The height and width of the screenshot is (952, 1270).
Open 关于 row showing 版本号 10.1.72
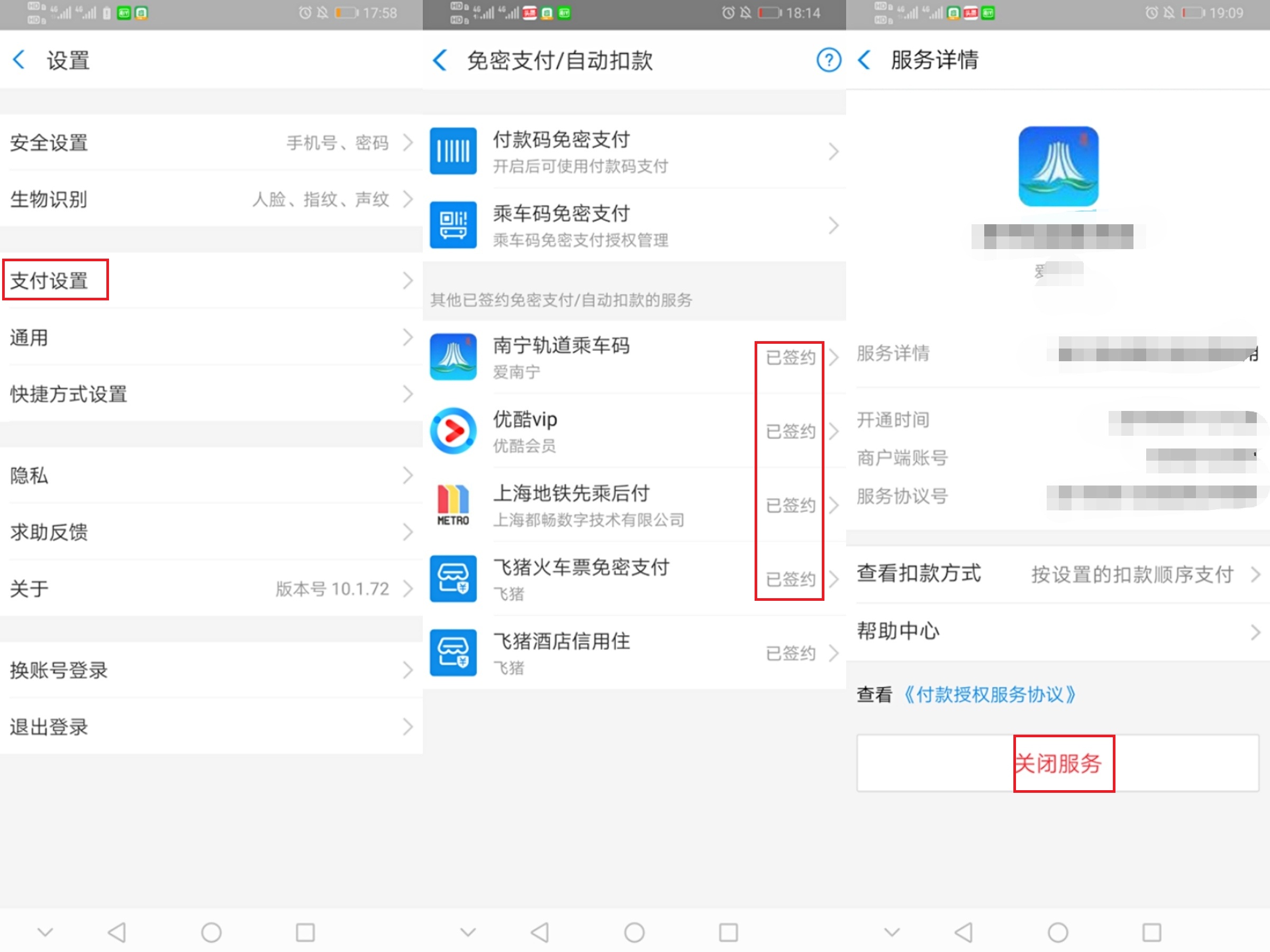pos(211,589)
